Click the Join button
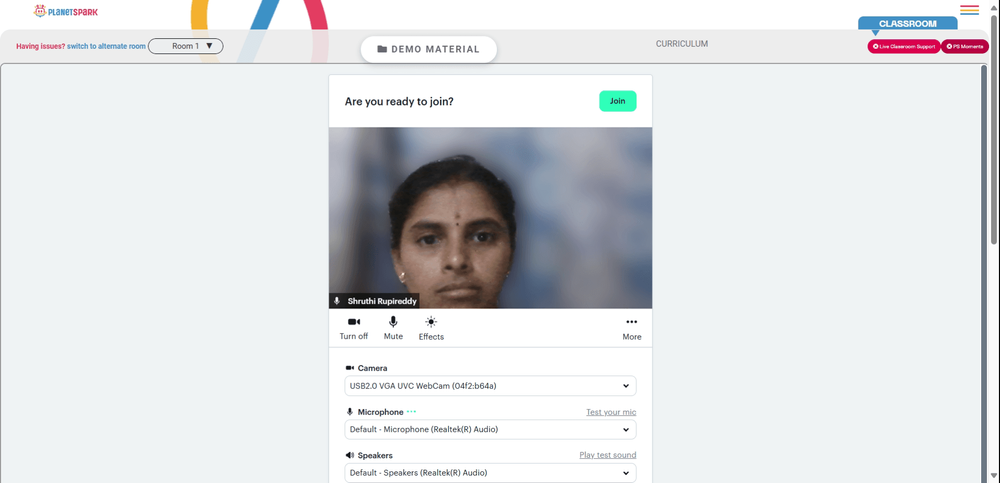Screen dimensions: 1000x483 (x=617, y=101)
